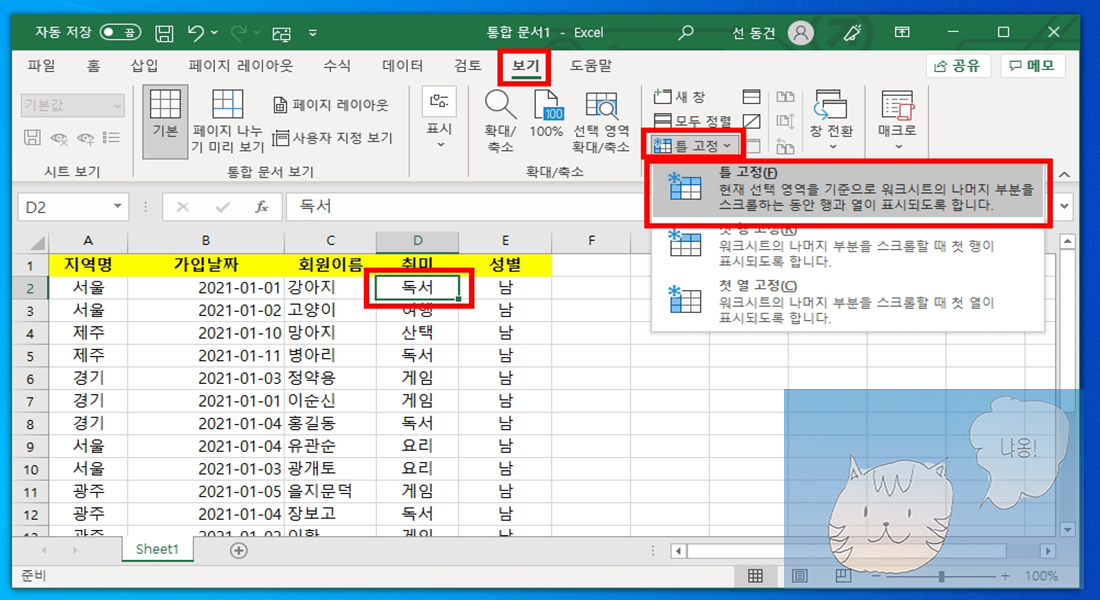Switch to 페이지 나누기 미리 보기 view
This screenshot has height=600, width=1100.
click(x=227, y=121)
